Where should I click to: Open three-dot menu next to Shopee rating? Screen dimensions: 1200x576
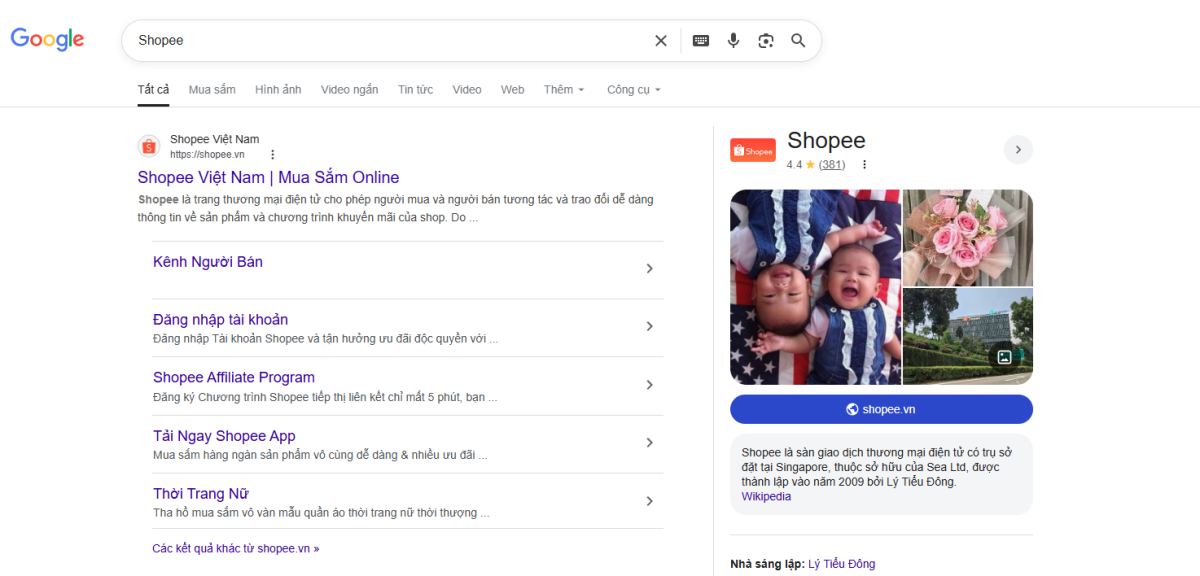point(864,165)
